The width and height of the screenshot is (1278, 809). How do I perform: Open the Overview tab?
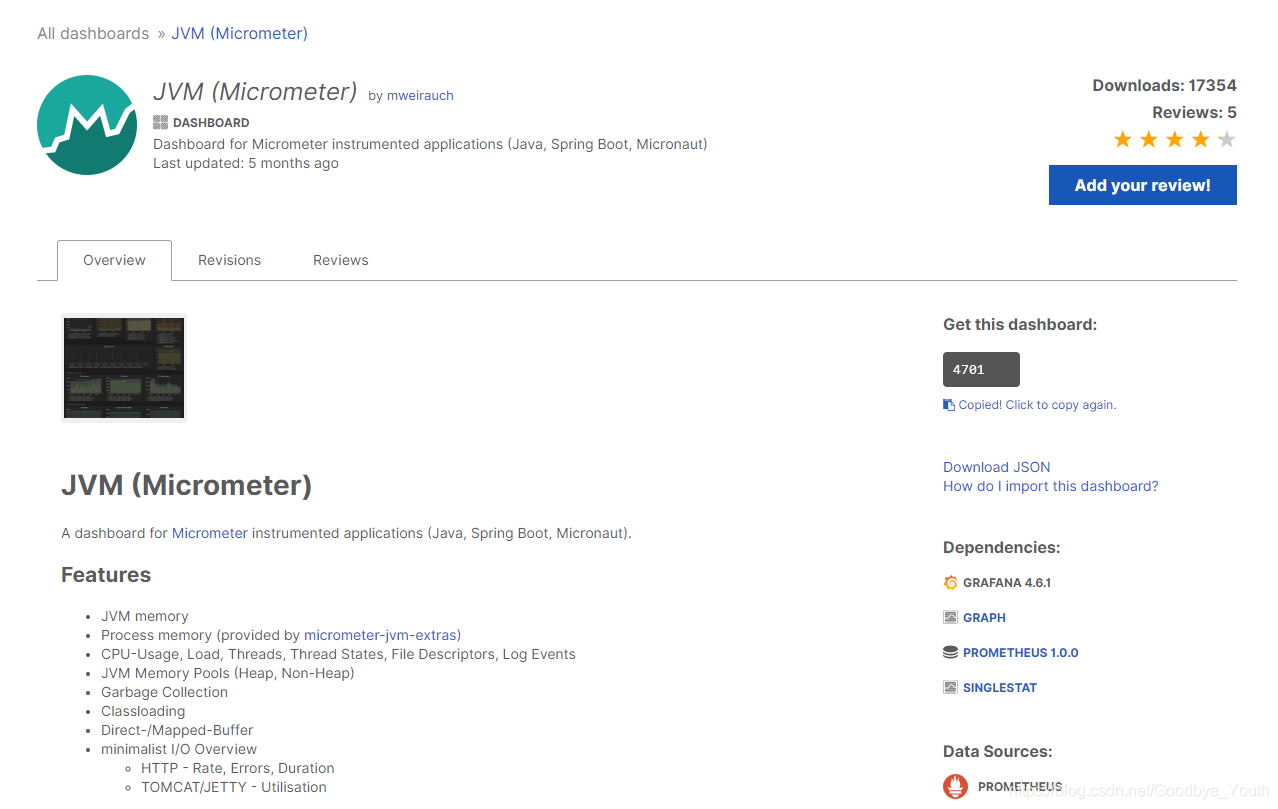[114, 260]
